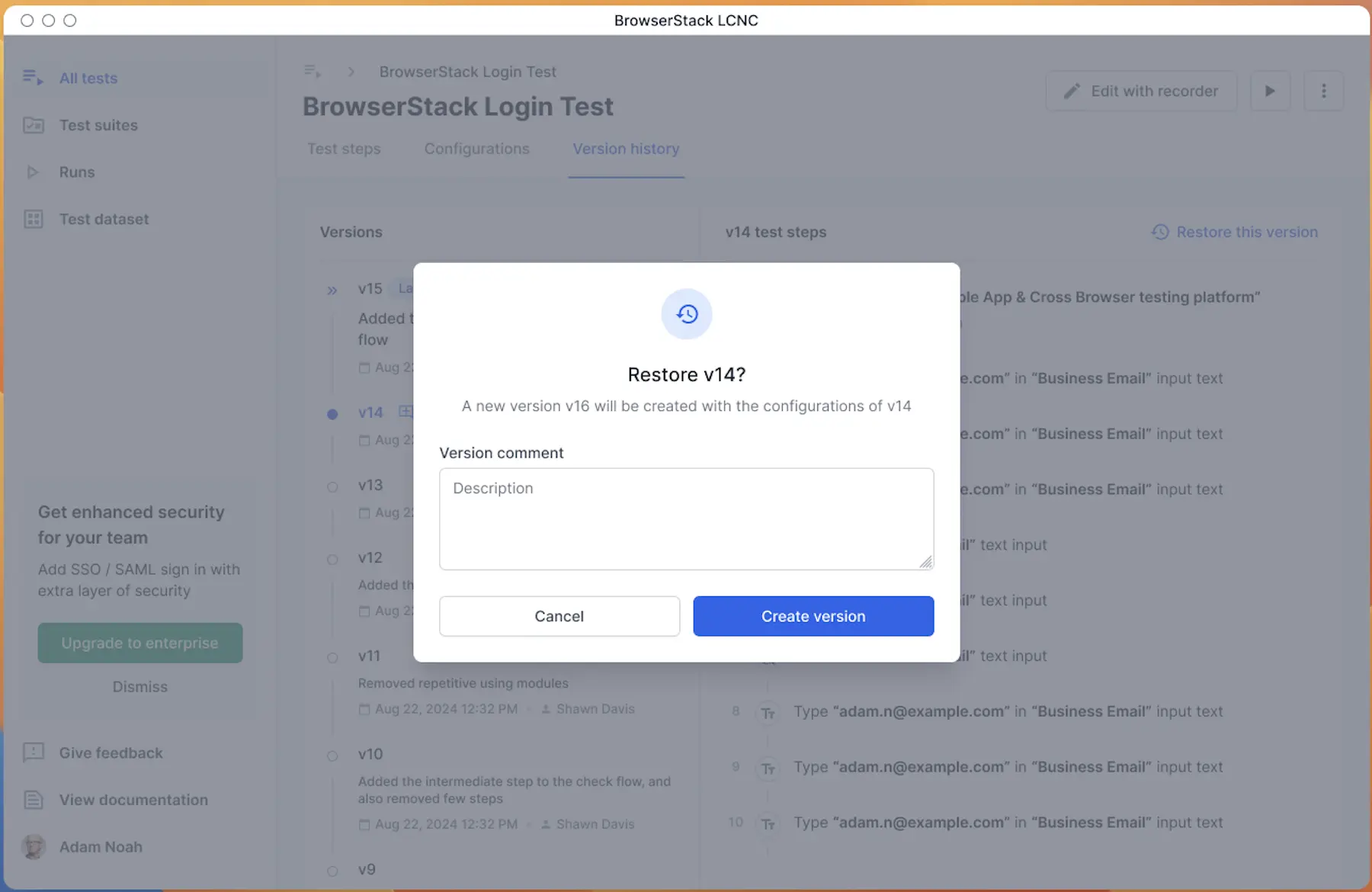Click the v13 version label
Screen dimensions: 1372x892
(370, 485)
